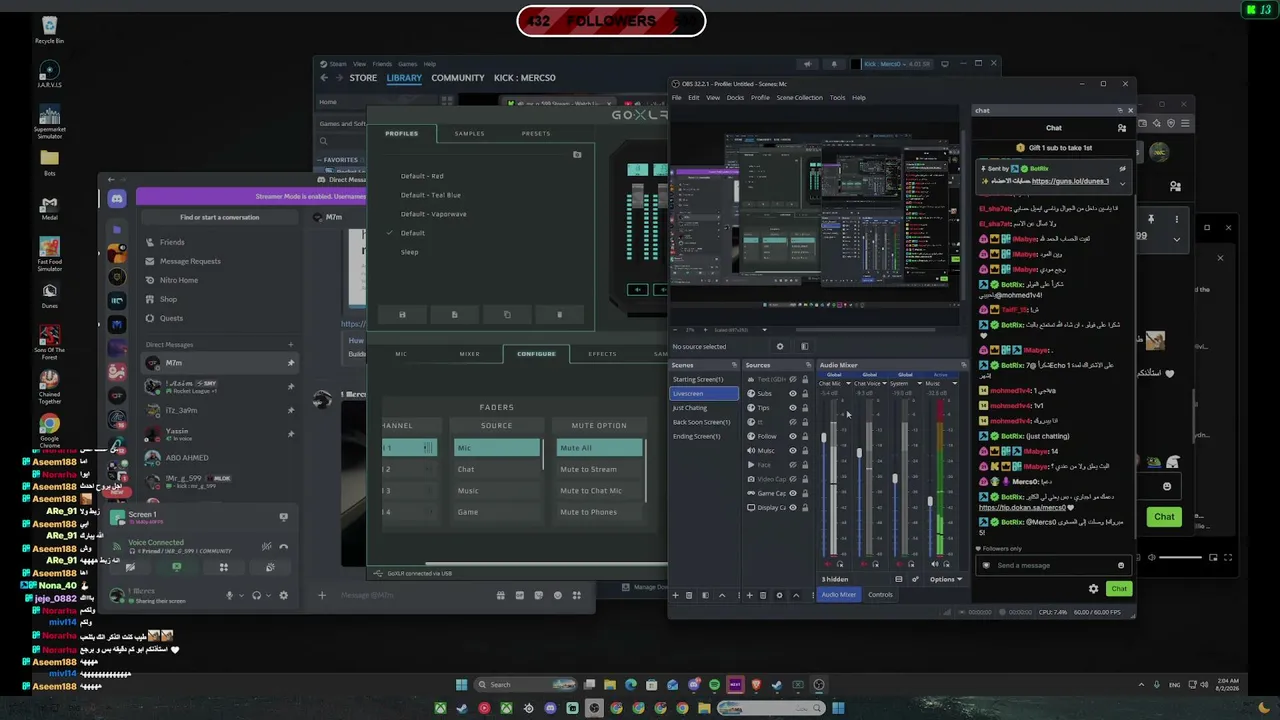Open advanced audio properties gear in Audio Mixer
Screen dimensions: 1280x720
coord(915,579)
